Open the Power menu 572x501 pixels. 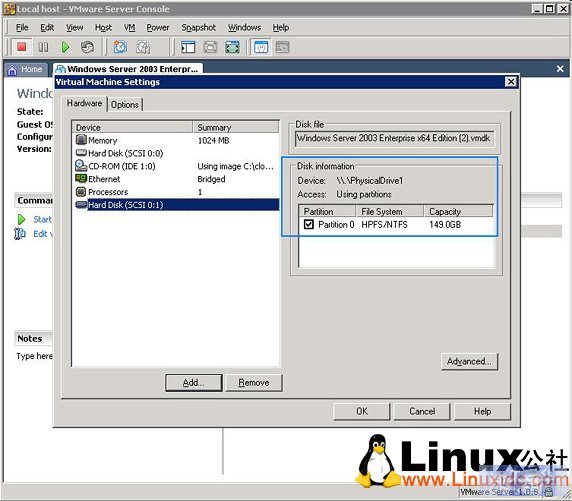[158, 27]
